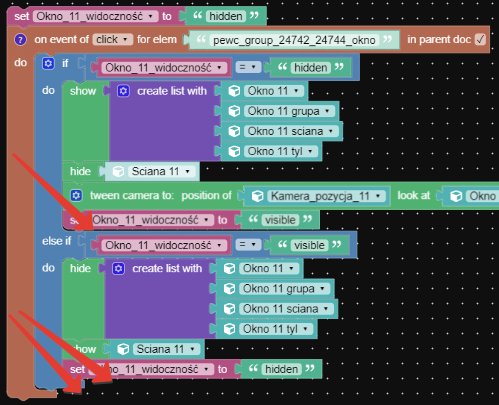Open Sciana 11 dropdown in lower show block
499x405 pixels.
(x=166, y=349)
